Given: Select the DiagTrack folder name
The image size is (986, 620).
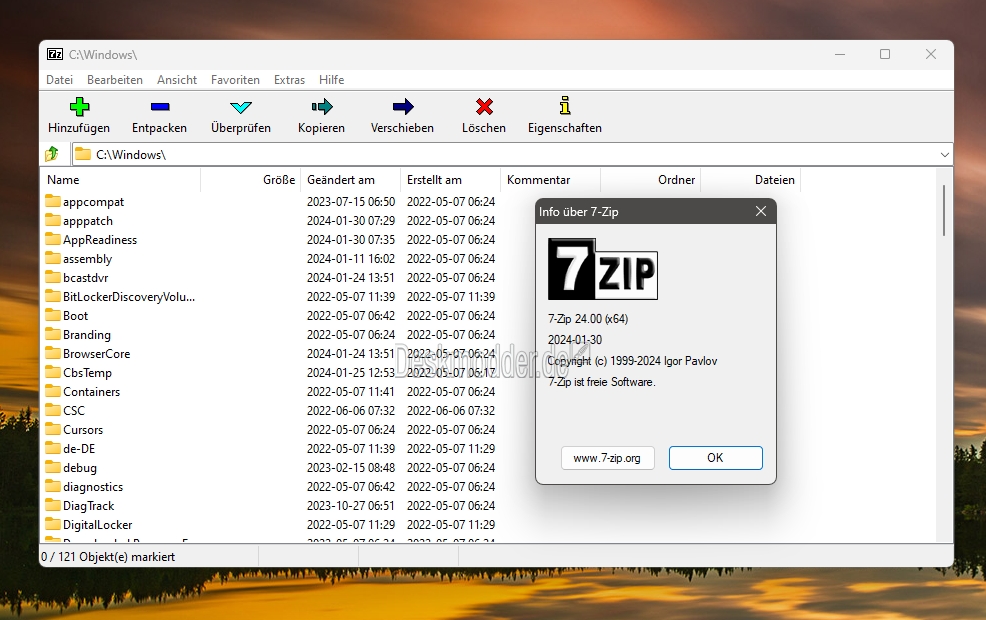Looking at the screenshot, I should tap(89, 506).
